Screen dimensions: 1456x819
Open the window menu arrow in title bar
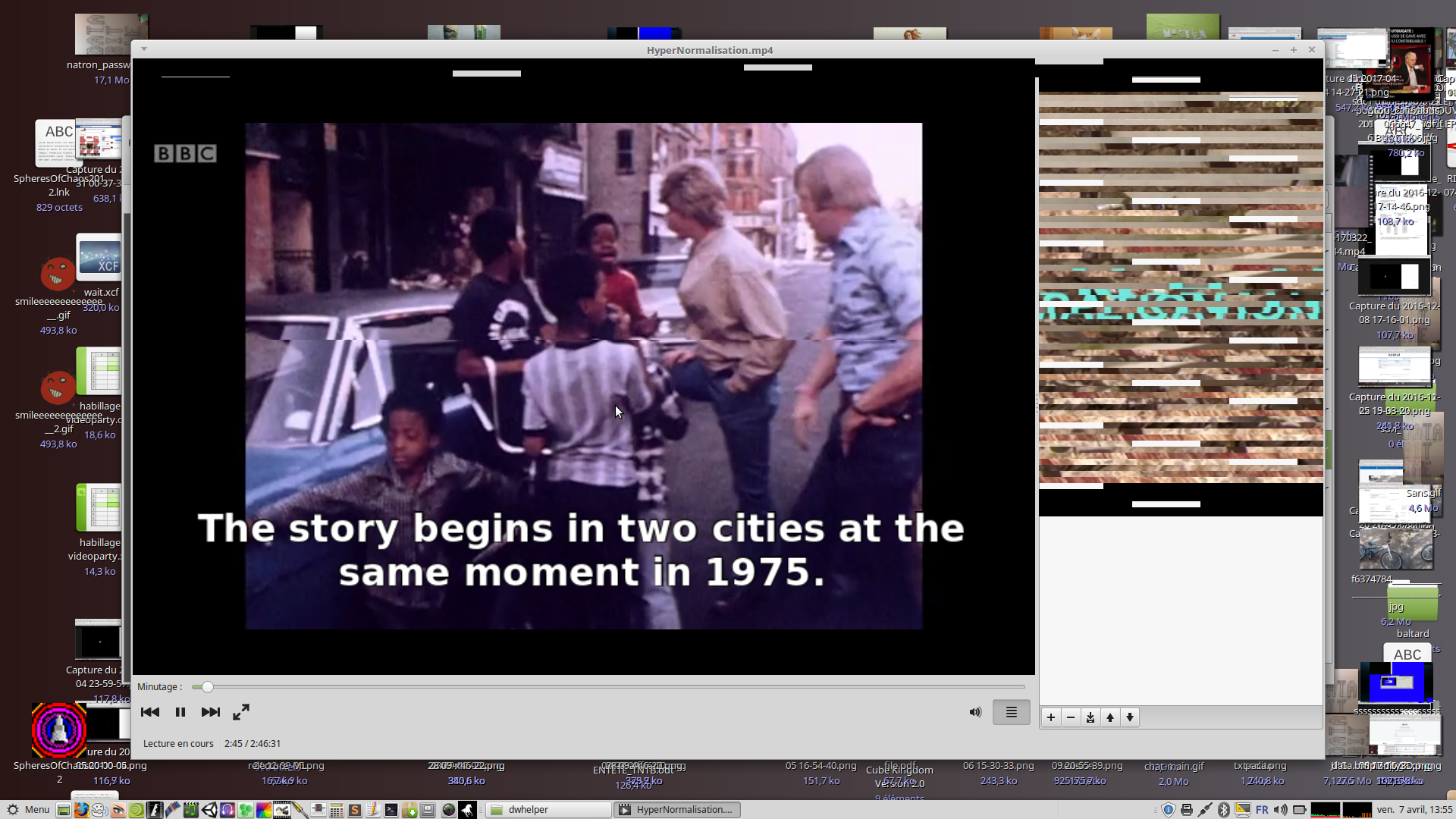[x=144, y=49]
